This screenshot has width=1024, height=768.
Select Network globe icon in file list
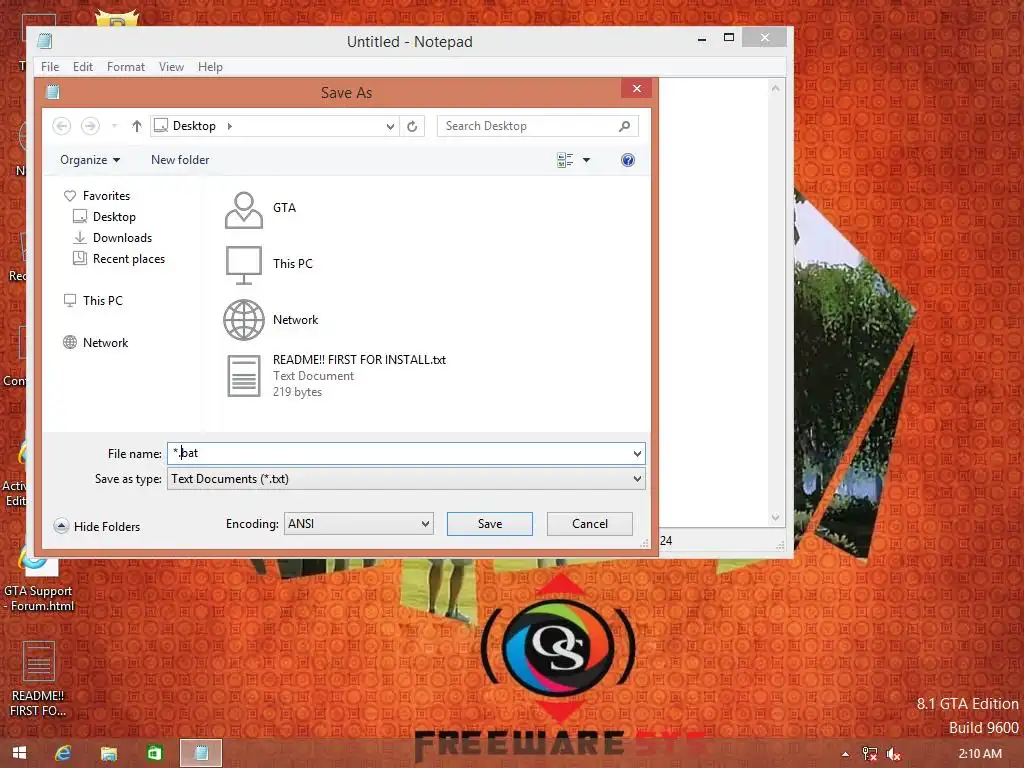pos(244,320)
